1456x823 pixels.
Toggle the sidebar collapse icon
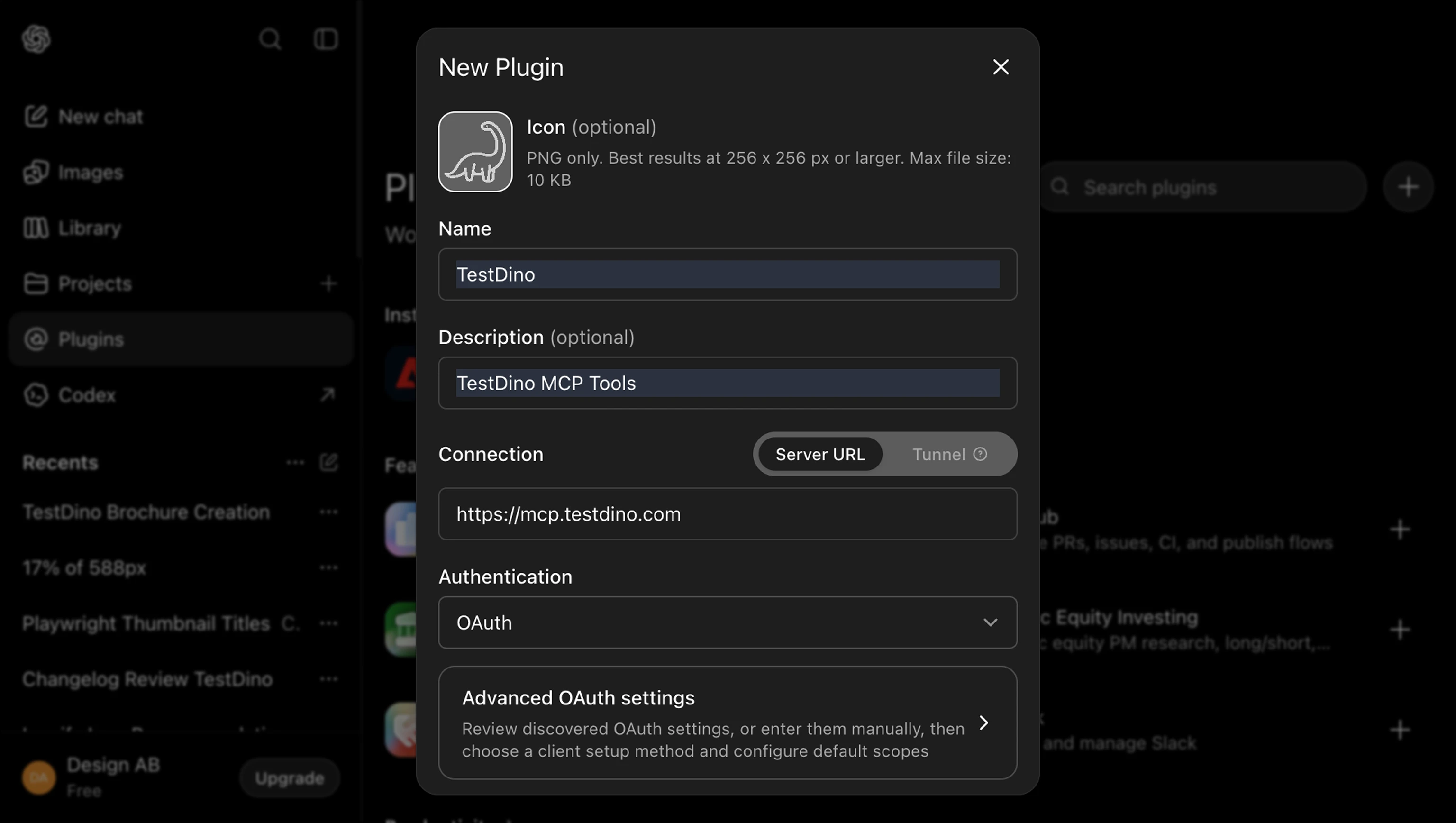[x=326, y=39]
